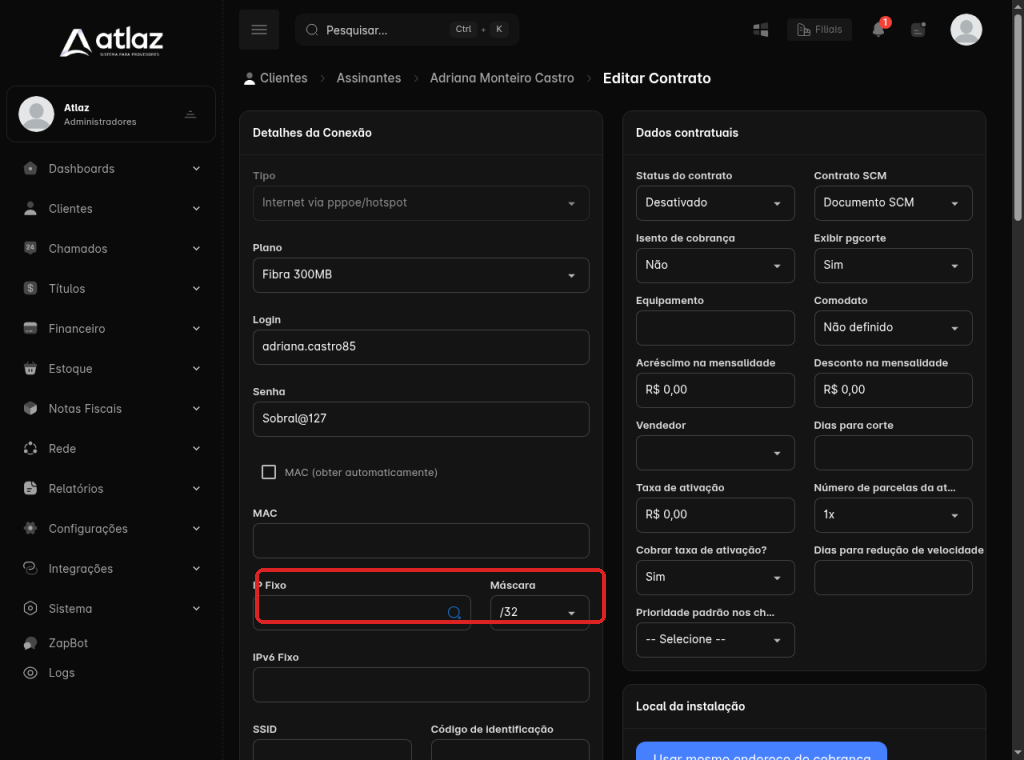The height and width of the screenshot is (760, 1024).
Task: Click the search magnifier icon
Action: [312, 30]
